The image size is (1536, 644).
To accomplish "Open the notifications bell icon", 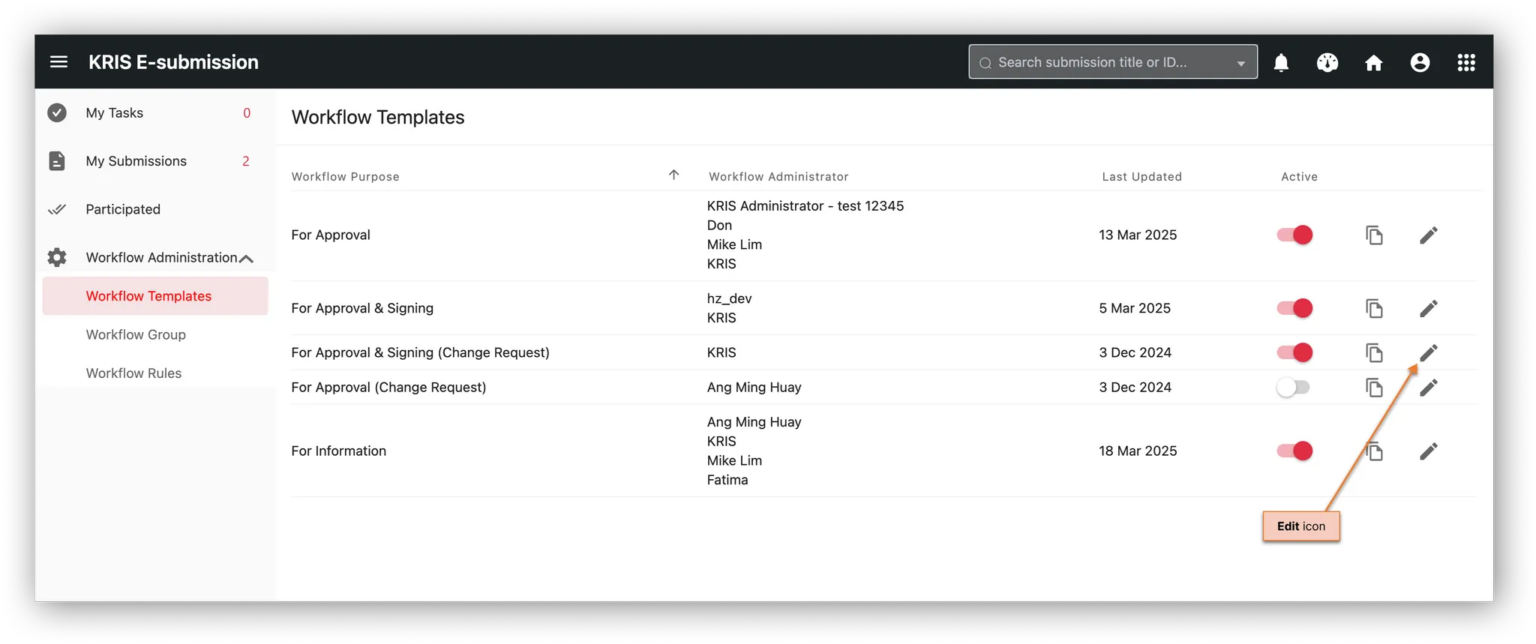I will click(1281, 61).
